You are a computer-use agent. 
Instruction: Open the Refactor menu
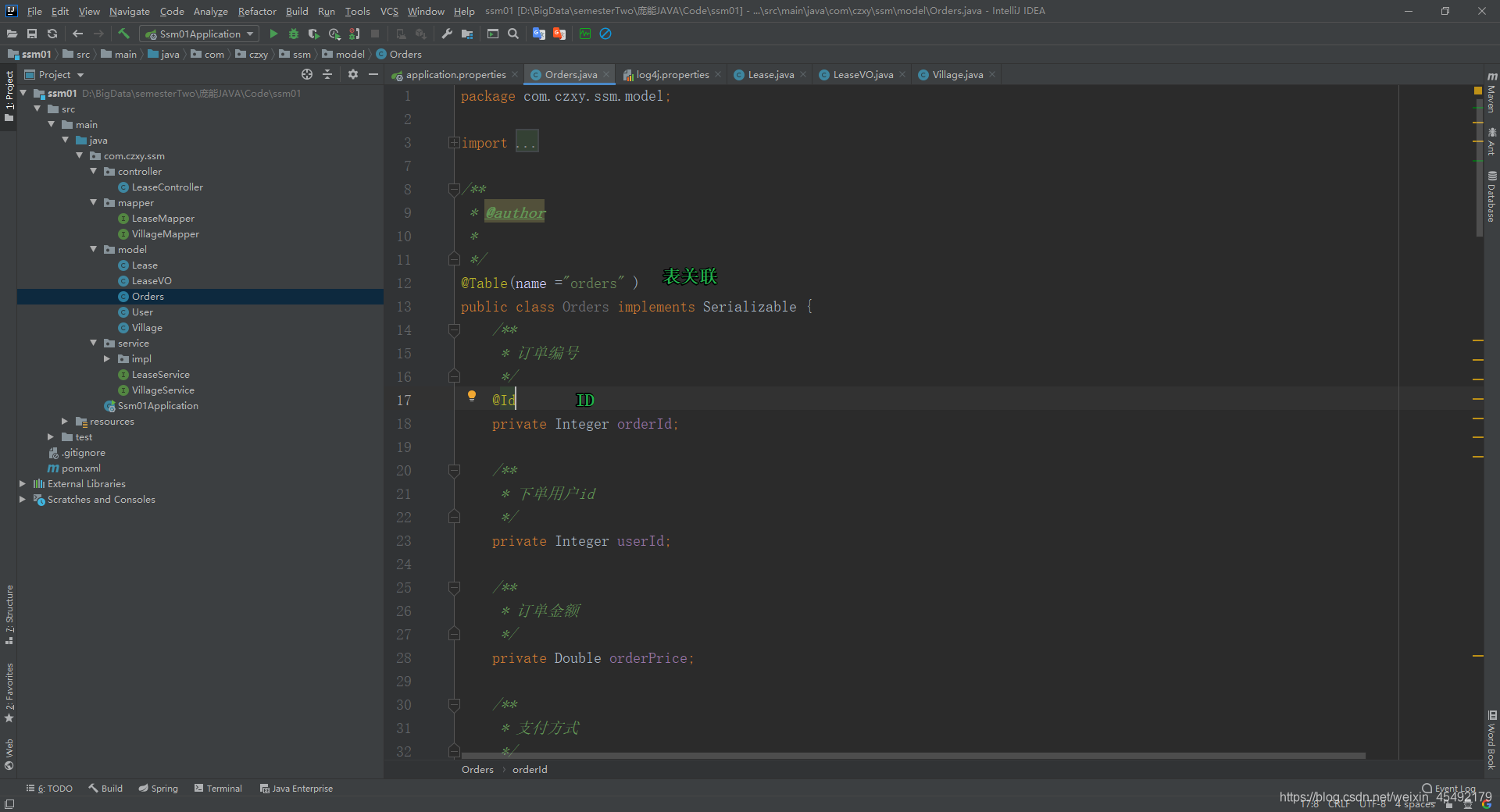coord(257,11)
